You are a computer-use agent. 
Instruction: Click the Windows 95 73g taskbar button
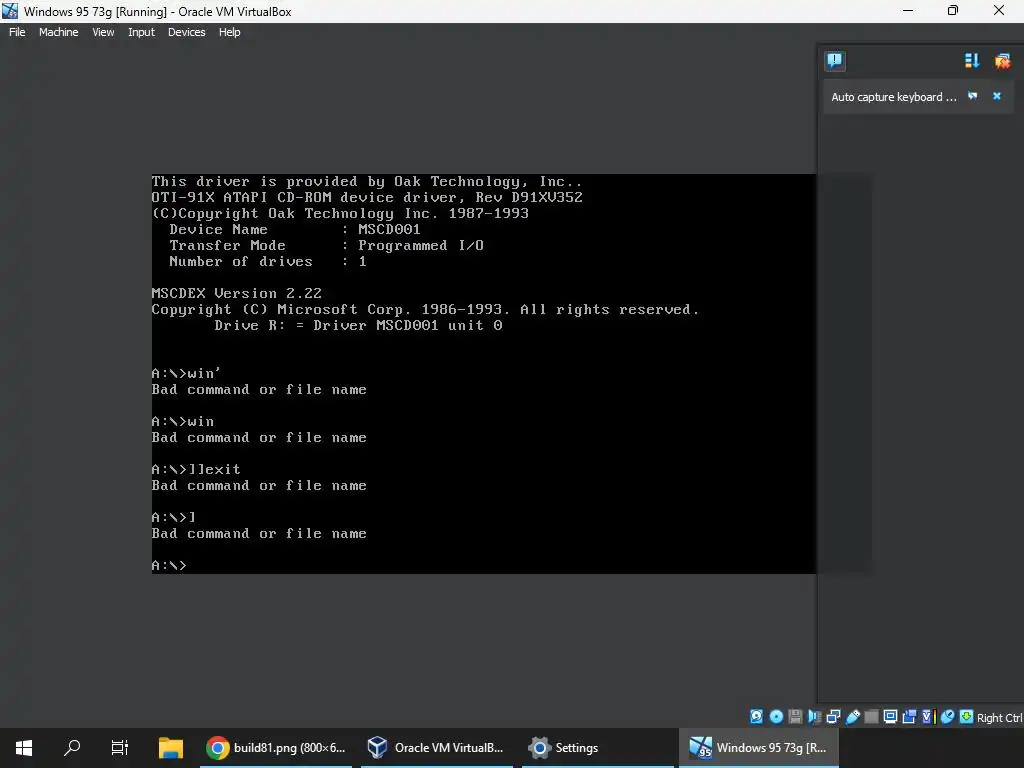[759, 748]
